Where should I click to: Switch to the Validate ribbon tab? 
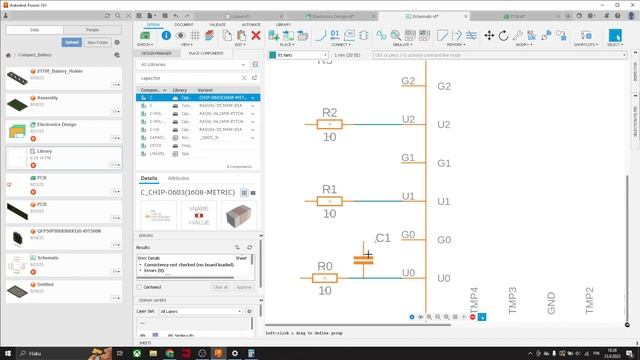tap(217, 25)
